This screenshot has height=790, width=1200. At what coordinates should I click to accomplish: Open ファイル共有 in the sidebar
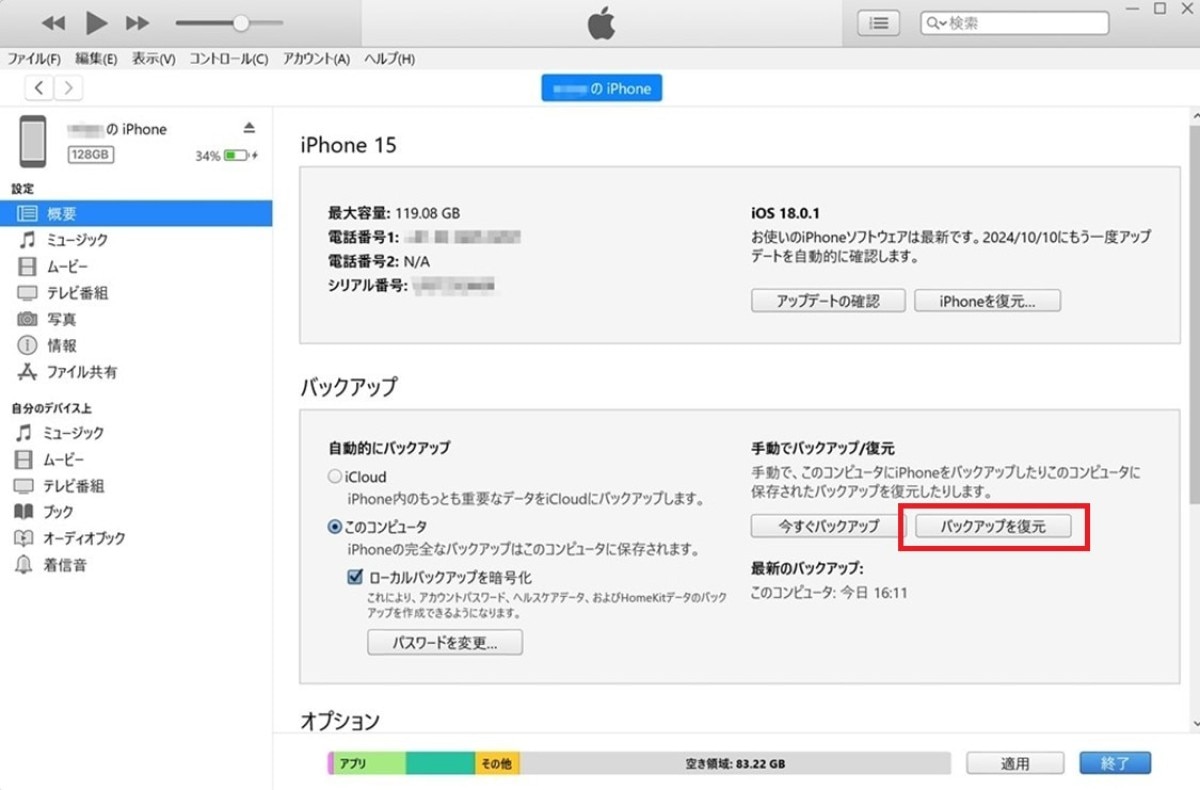(81, 372)
